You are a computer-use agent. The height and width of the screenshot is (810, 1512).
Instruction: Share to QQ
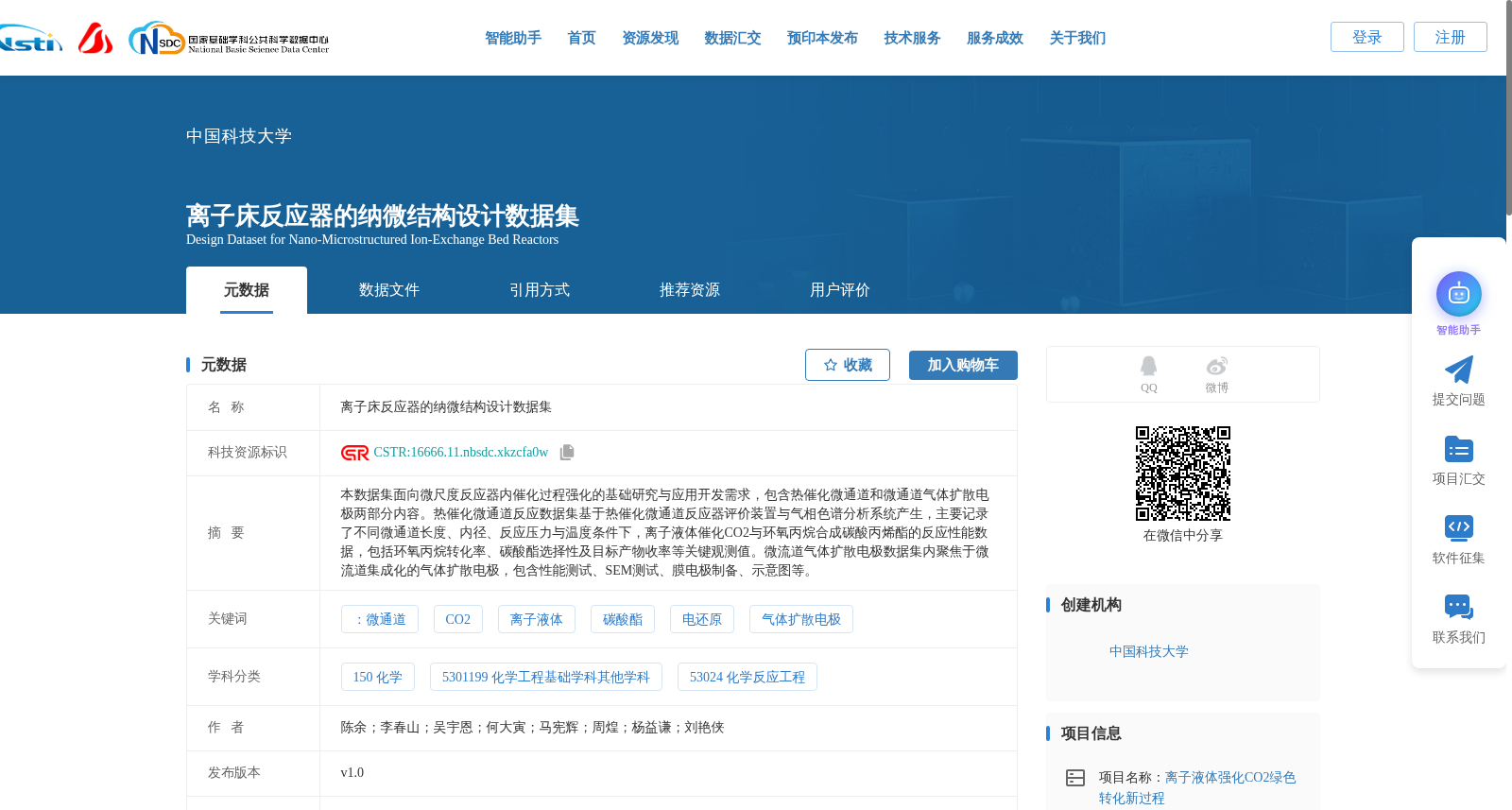[1148, 374]
